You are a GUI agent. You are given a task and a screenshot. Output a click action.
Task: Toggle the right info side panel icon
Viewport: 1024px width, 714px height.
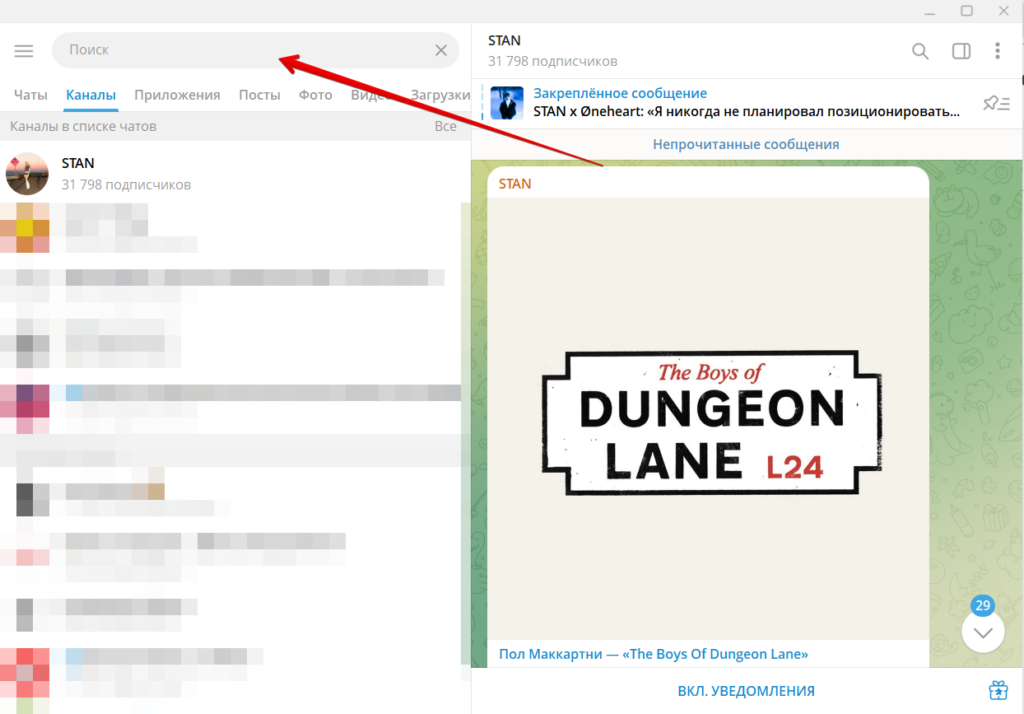[961, 51]
